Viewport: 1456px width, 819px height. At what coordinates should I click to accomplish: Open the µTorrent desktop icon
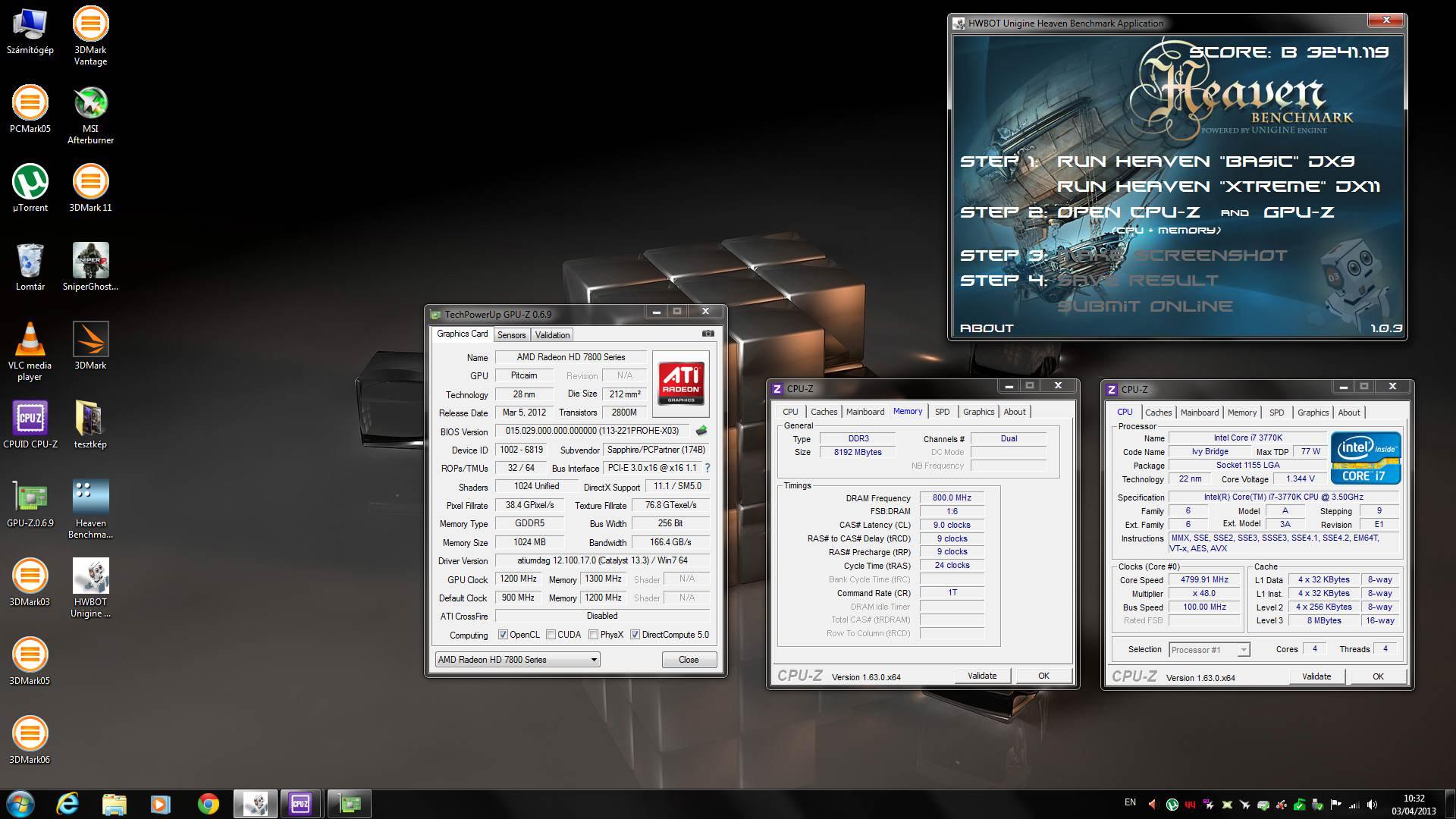30,189
